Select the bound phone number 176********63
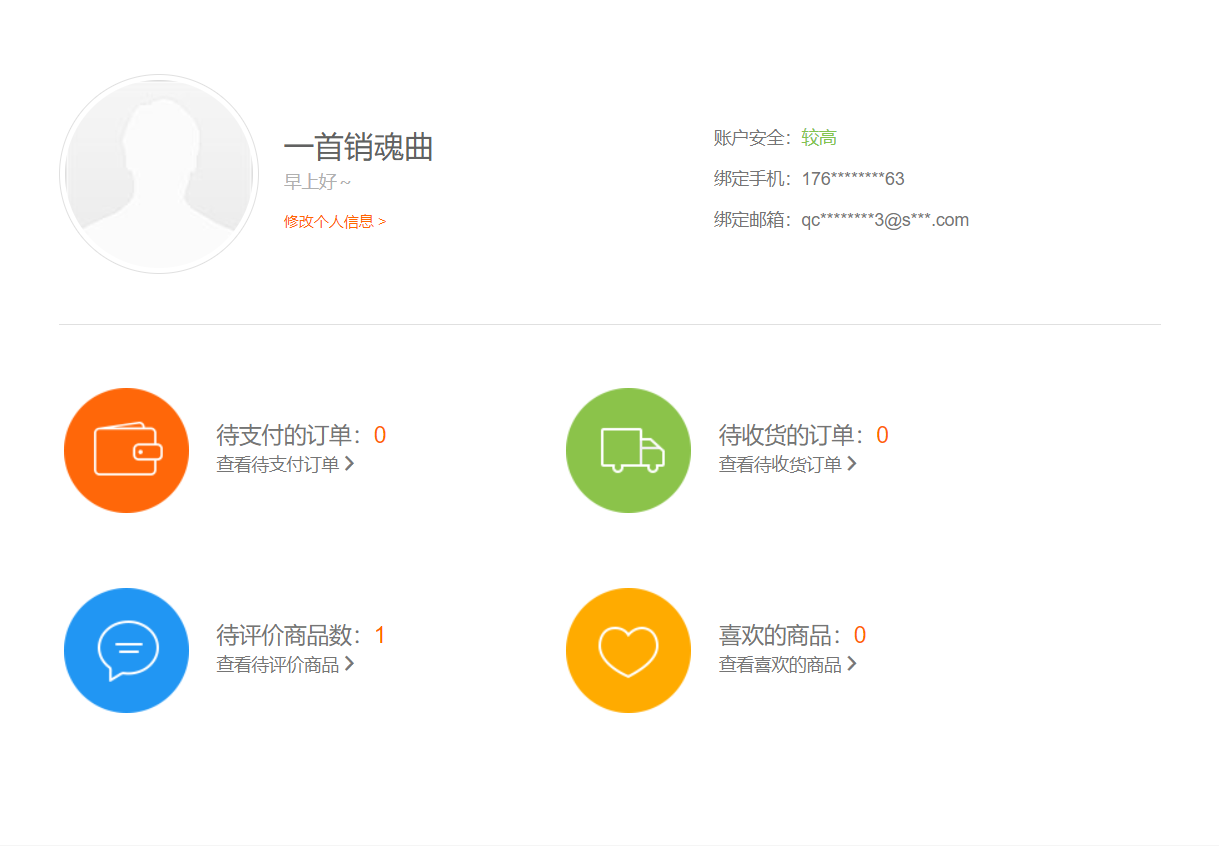The width and height of the screenshot is (1219, 846). pos(852,179)
